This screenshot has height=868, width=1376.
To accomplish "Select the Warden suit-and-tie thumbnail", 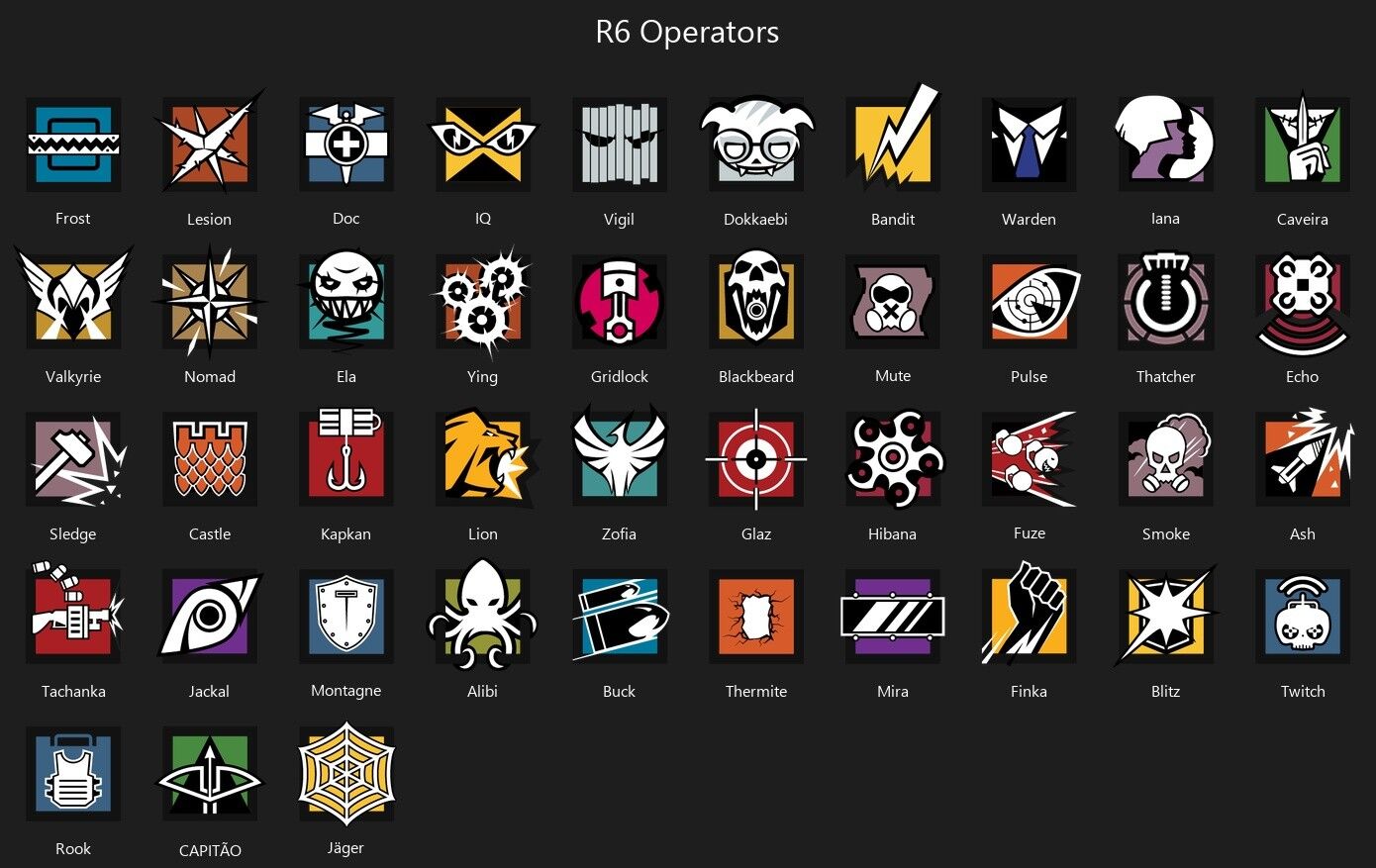I will (1030, 145).
